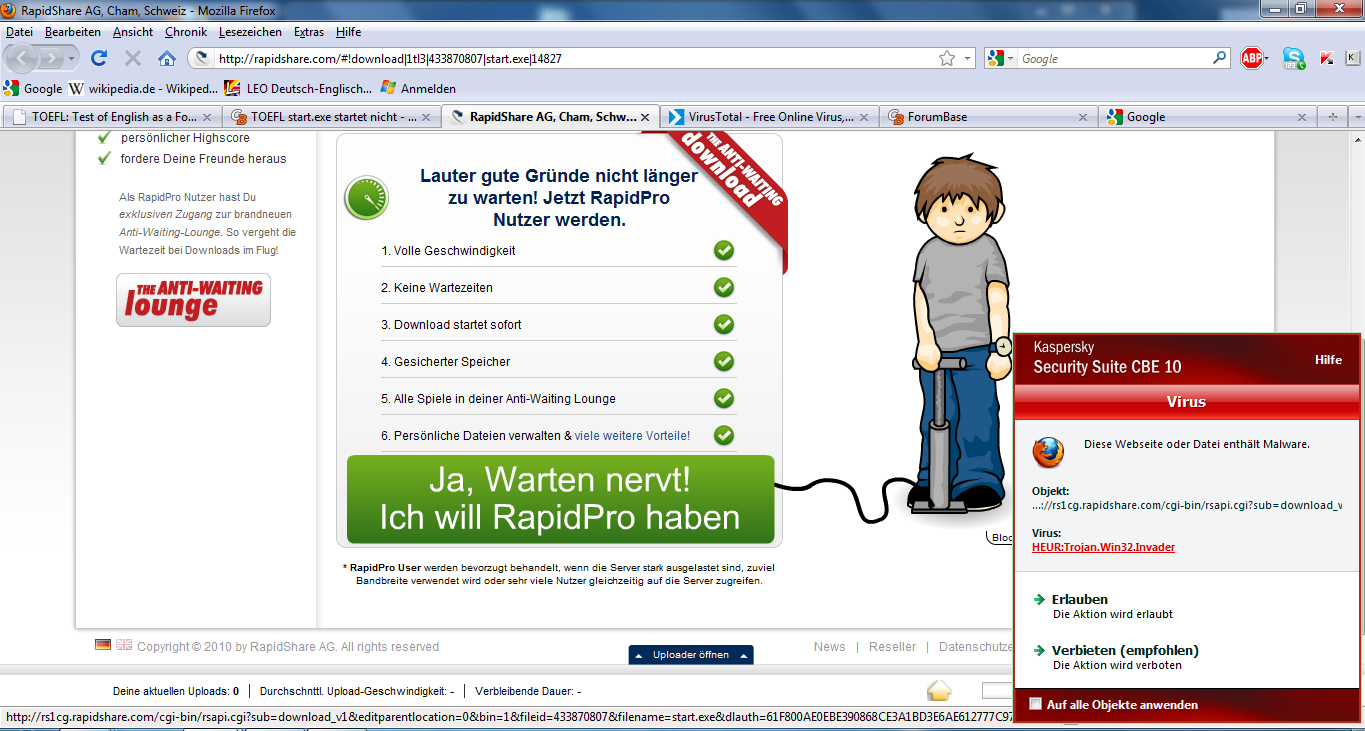Open the Lesezeichen menu
The width and height of the screenshot is (1365, 731).
(x=250, y=32)
